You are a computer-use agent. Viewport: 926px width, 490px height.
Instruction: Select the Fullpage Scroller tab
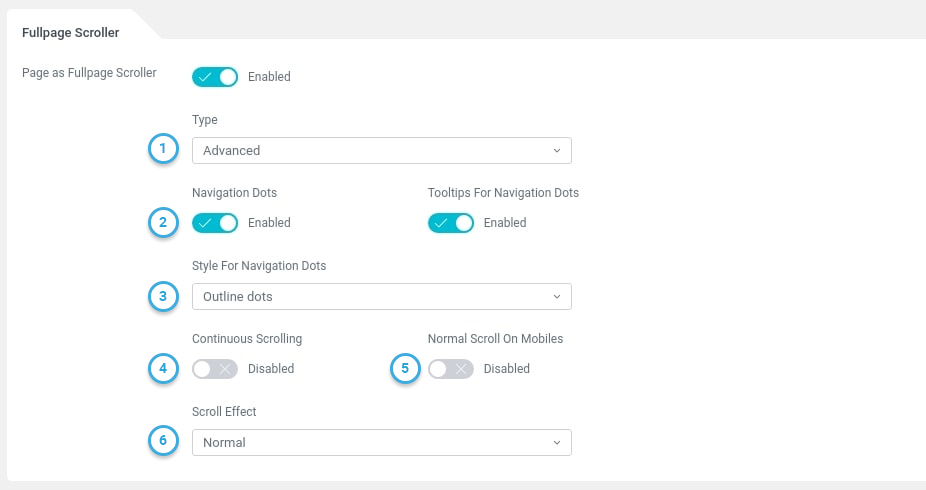point(71,33)
